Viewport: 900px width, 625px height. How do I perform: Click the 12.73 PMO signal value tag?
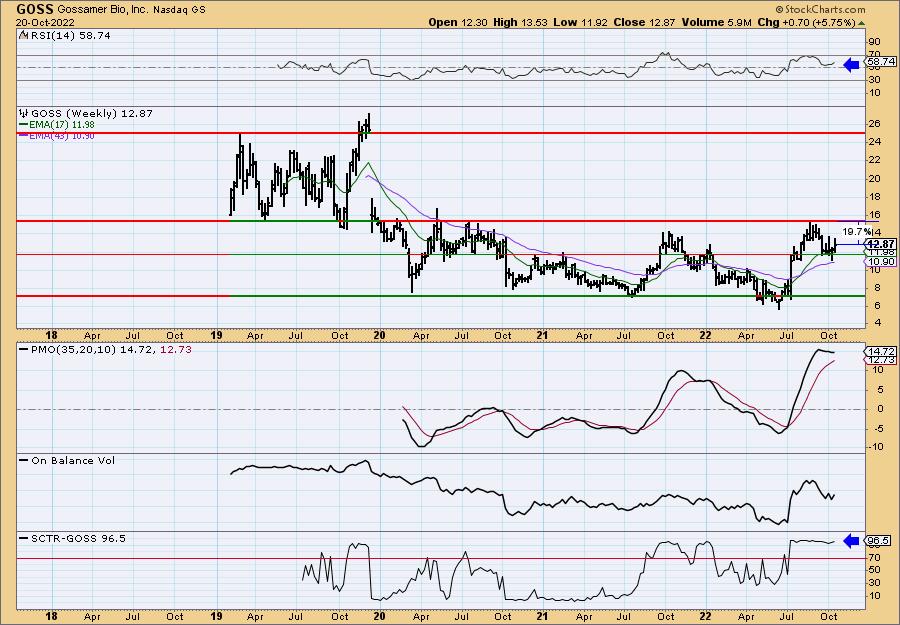[881, 360]
